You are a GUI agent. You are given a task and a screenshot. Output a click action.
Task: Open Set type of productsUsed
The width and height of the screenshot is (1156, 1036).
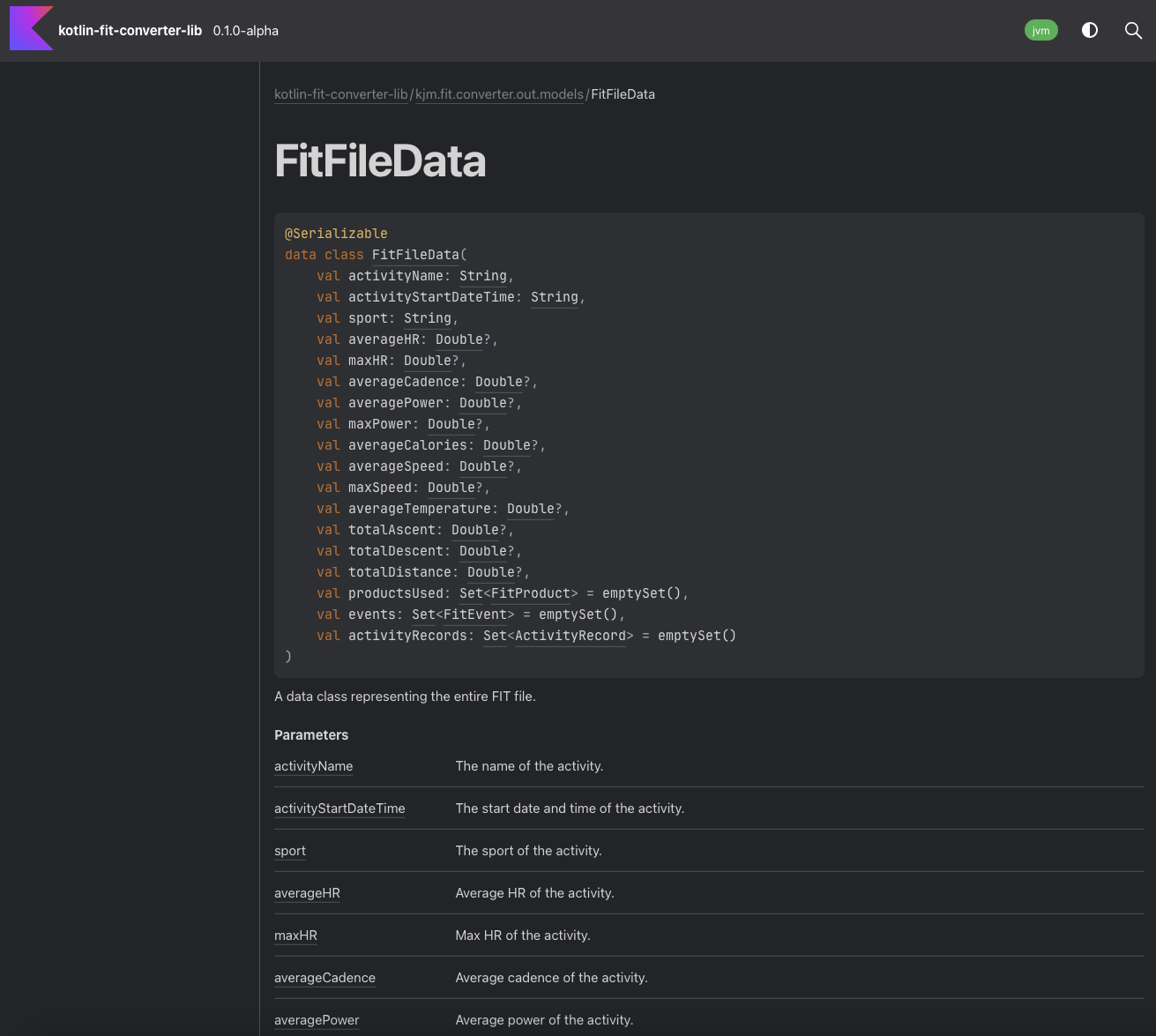click(x=471, y=593)
